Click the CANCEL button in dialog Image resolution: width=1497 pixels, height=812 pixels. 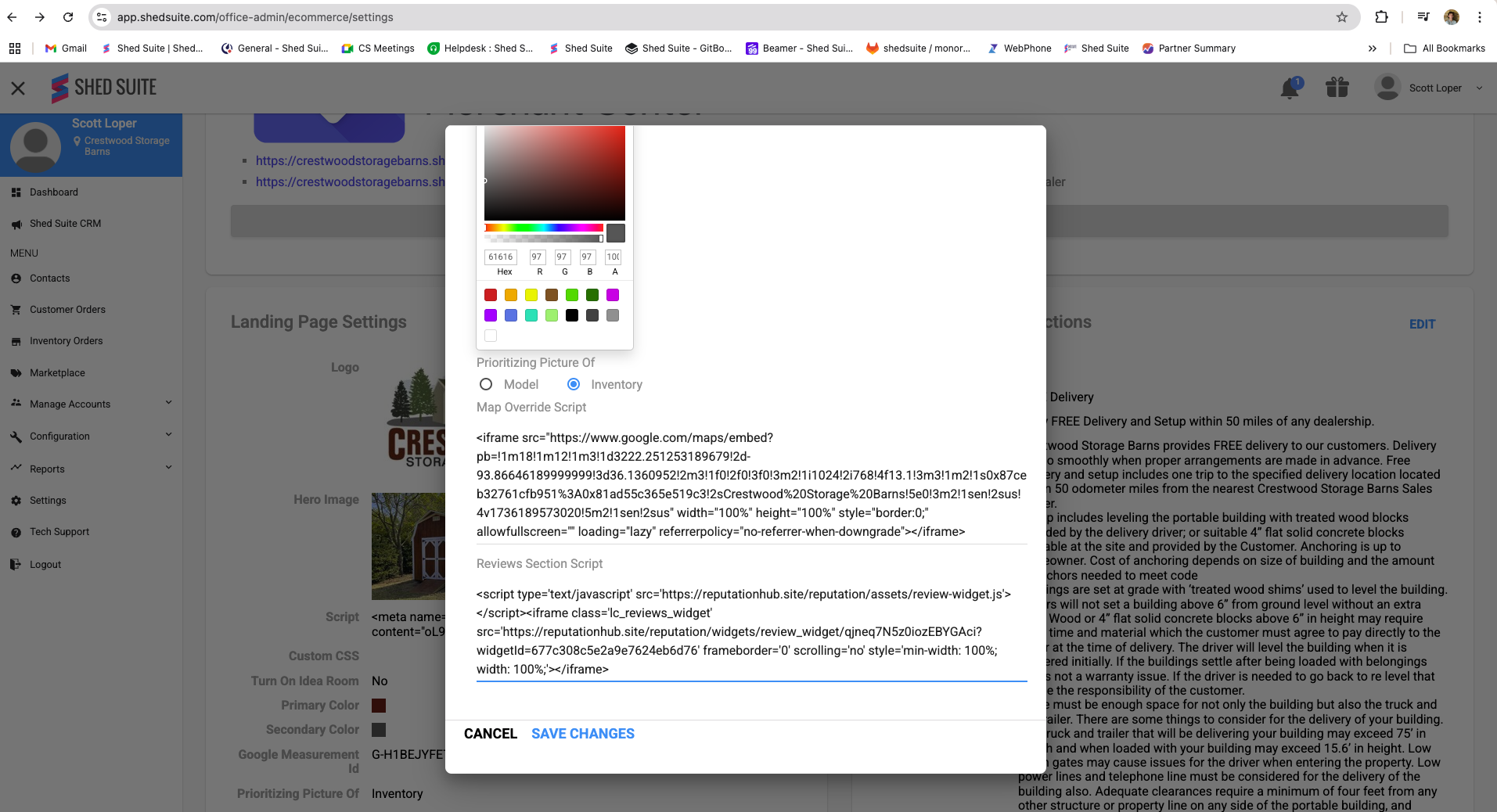[x=491, y=734]
